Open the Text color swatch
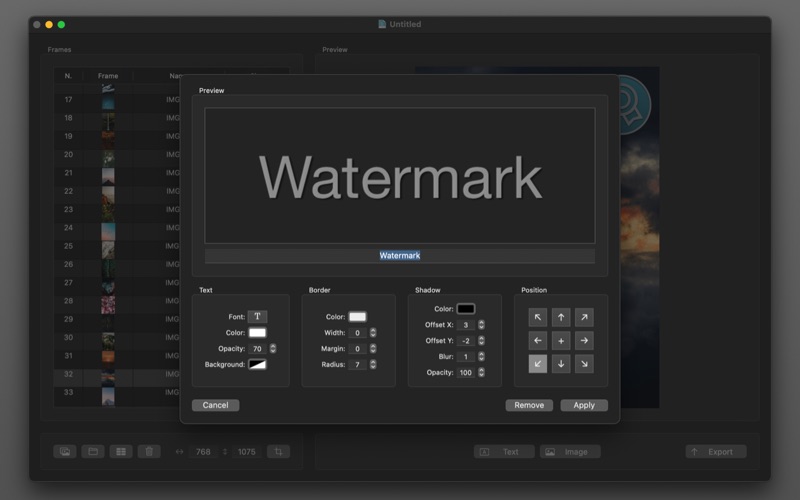 (257, 332)
